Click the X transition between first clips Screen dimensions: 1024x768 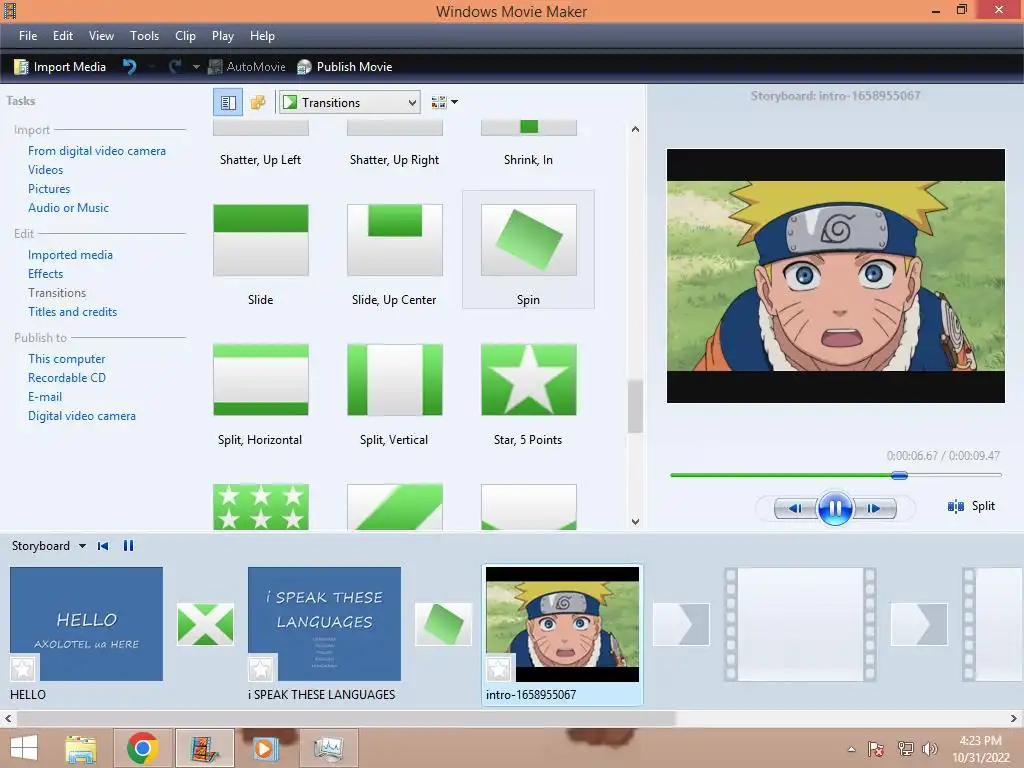click(206, 624)
